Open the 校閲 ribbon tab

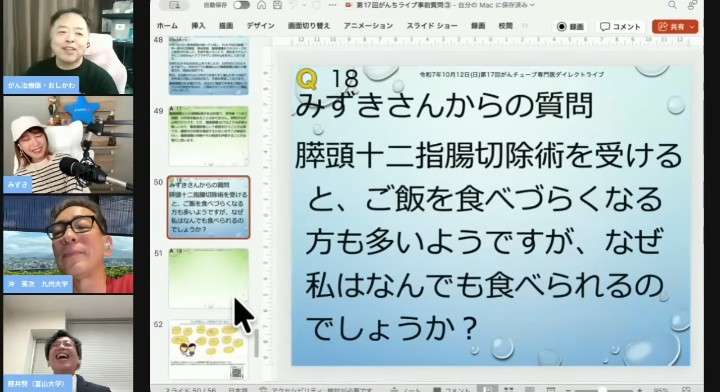506,26
